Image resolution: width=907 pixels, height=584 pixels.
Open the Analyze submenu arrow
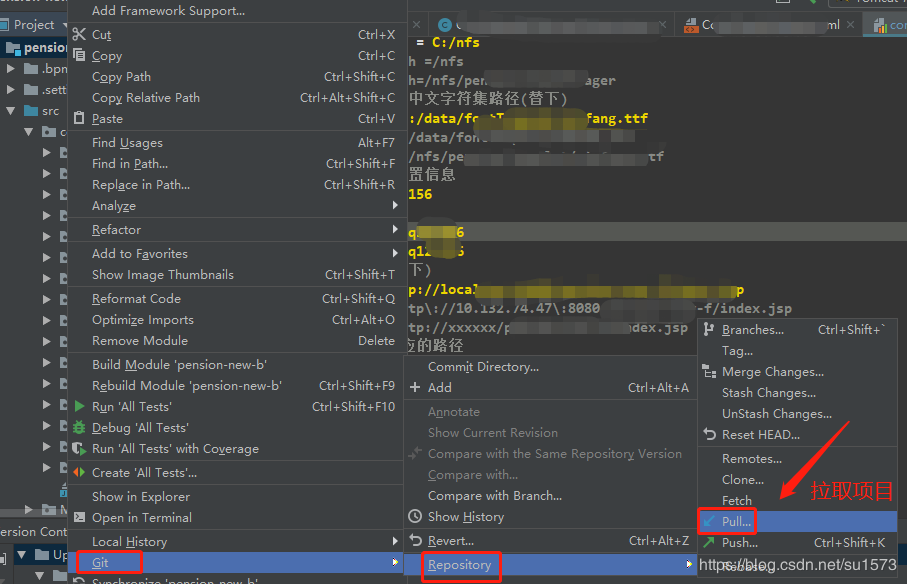[395, 205]
